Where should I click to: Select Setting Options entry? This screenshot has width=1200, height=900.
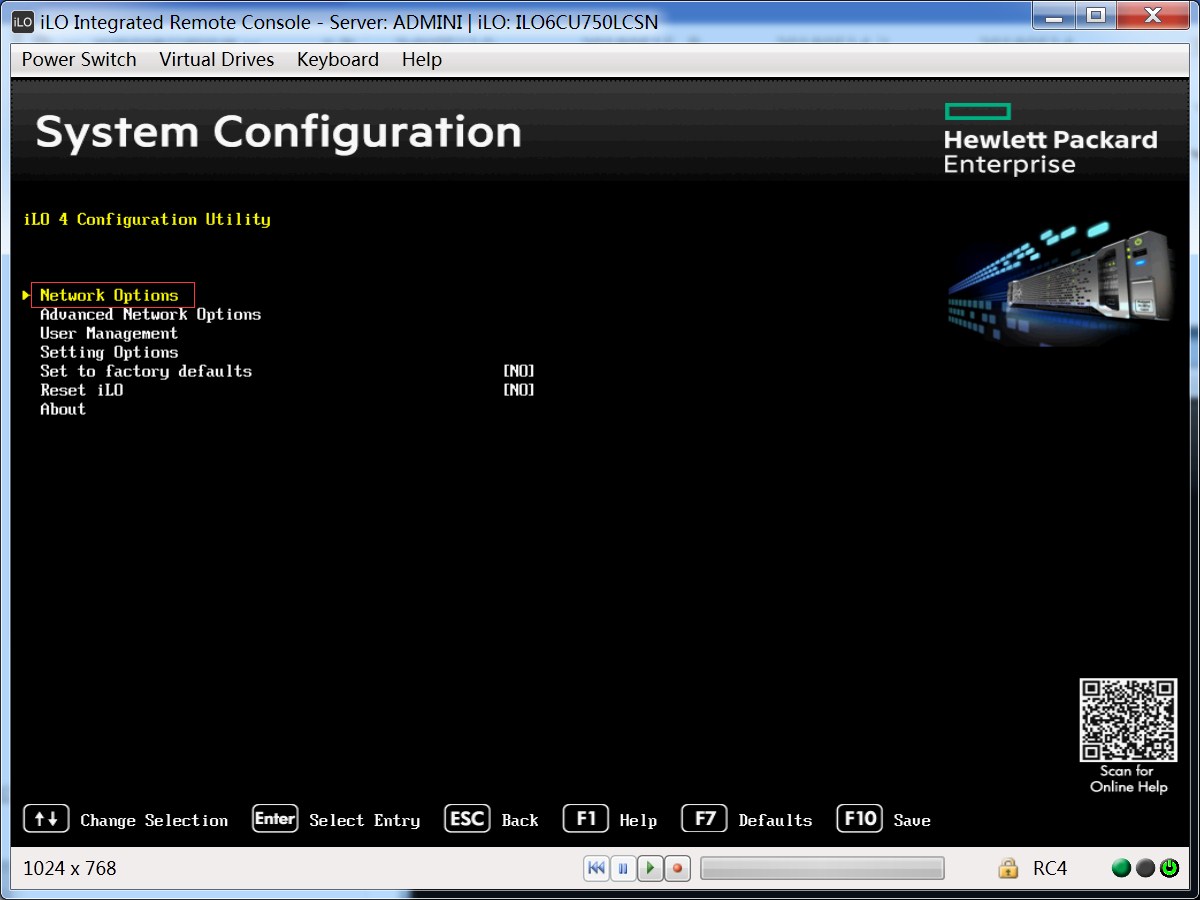tap(109, 352)
